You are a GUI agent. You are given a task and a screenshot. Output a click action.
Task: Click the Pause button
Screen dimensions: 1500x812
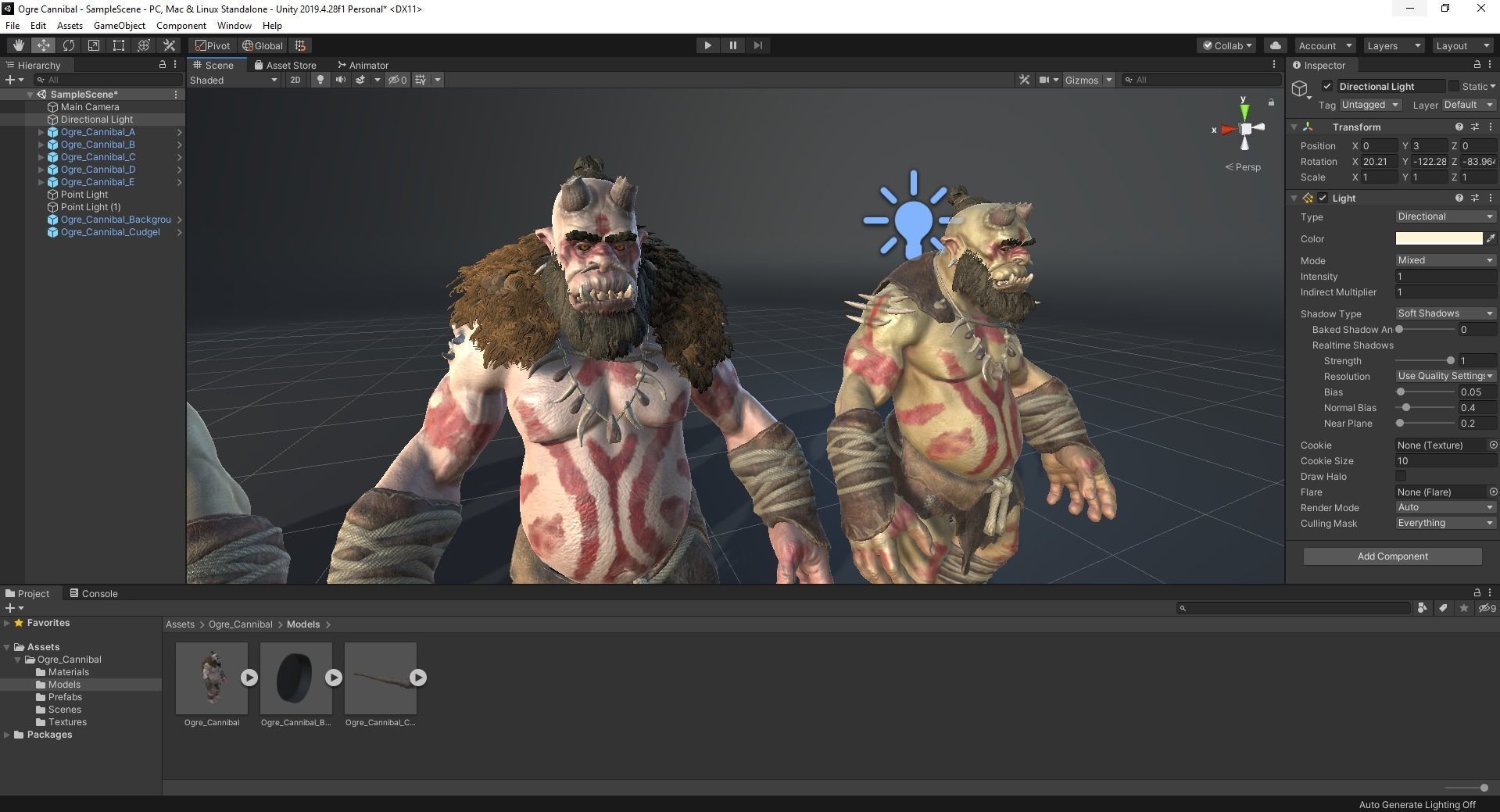(732, 45)
